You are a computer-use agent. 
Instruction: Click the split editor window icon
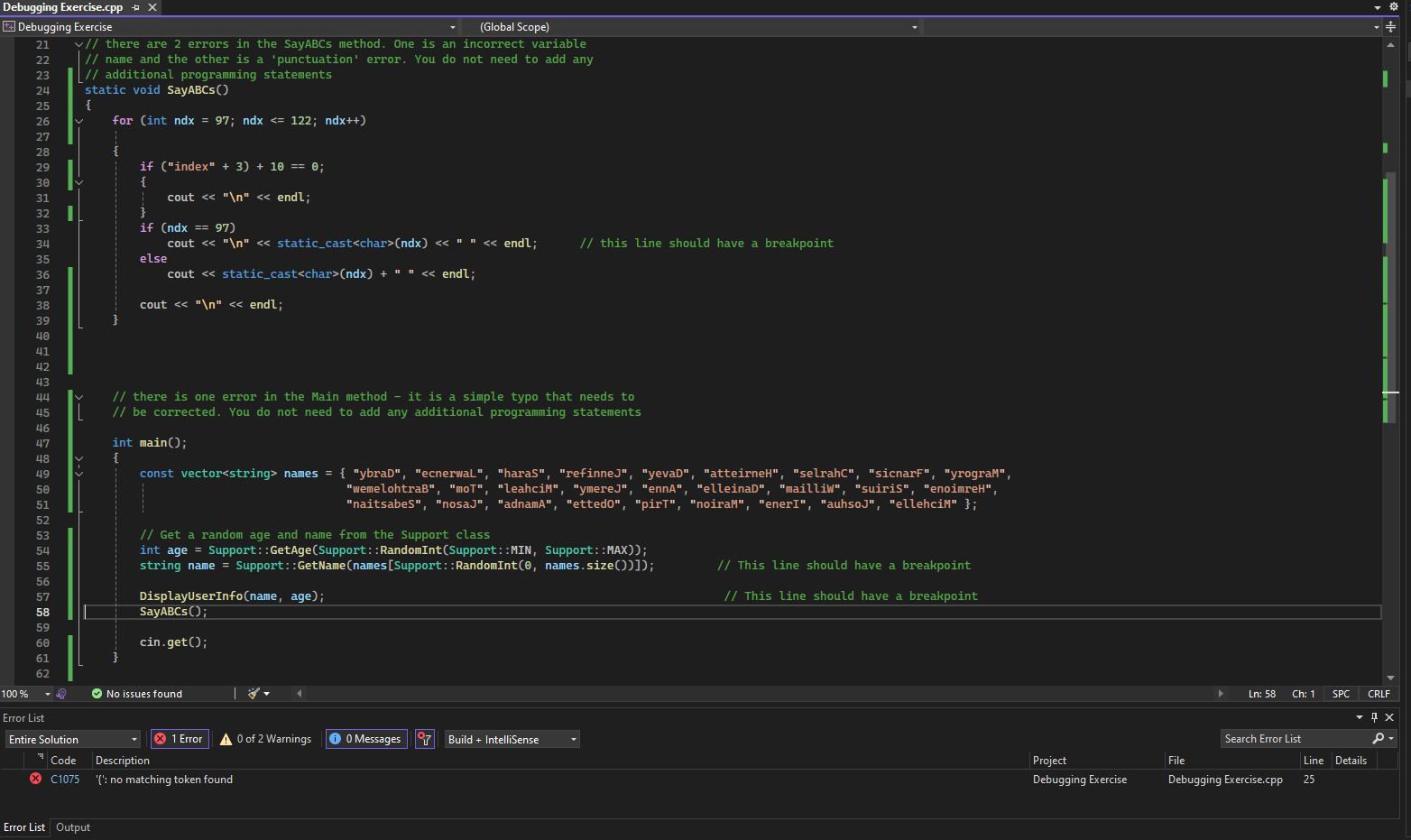(x=1390, y=27)
